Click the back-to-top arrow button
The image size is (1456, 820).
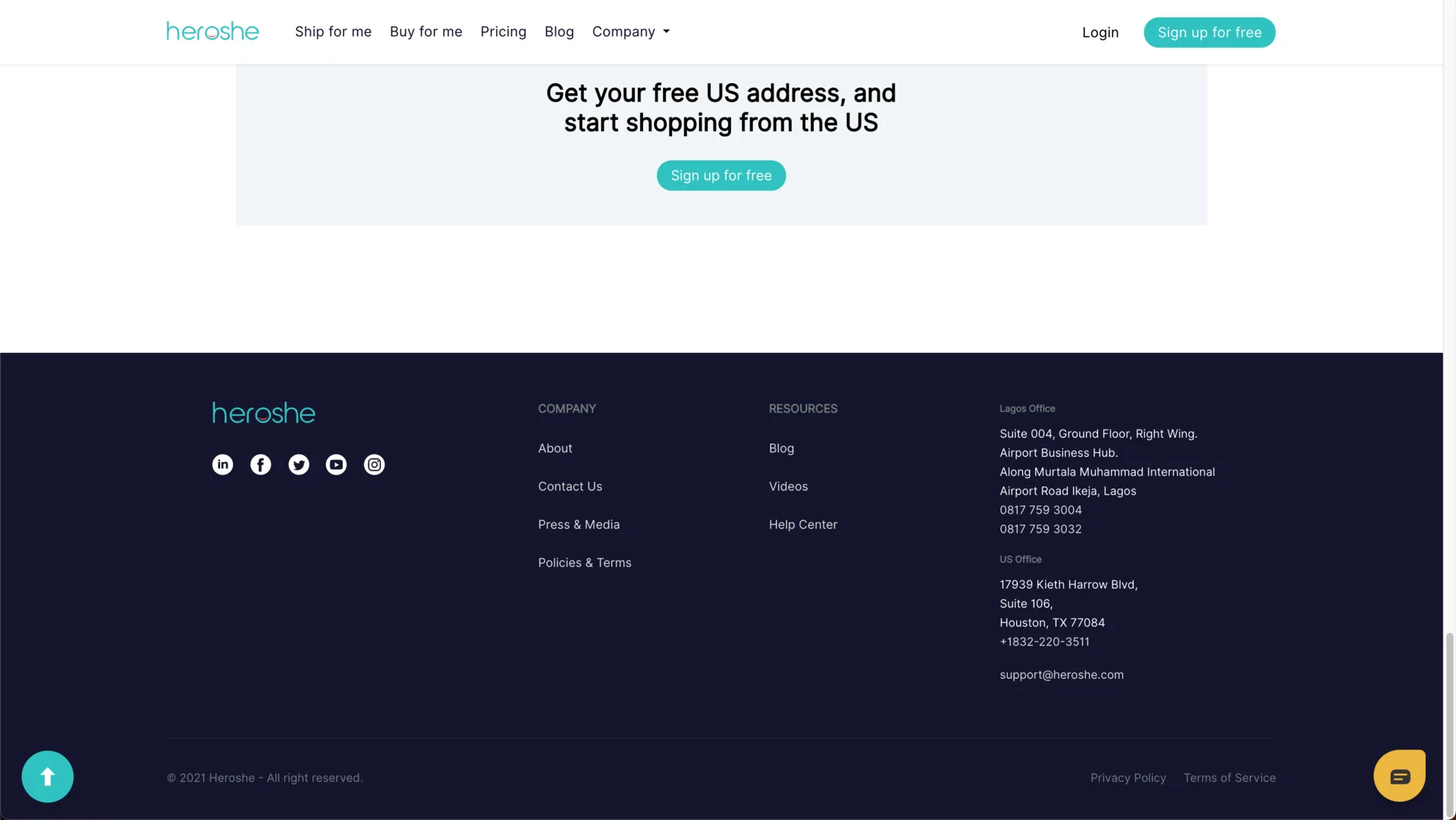[47, 776]
